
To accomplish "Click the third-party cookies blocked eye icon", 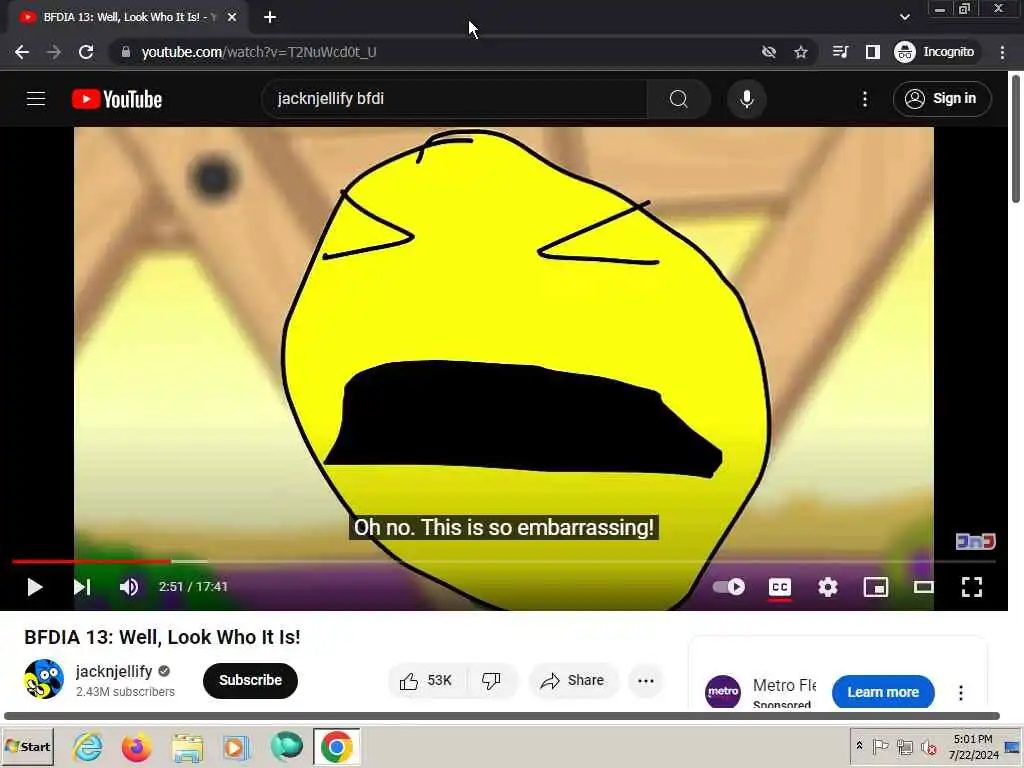I will tap(769, 52).
